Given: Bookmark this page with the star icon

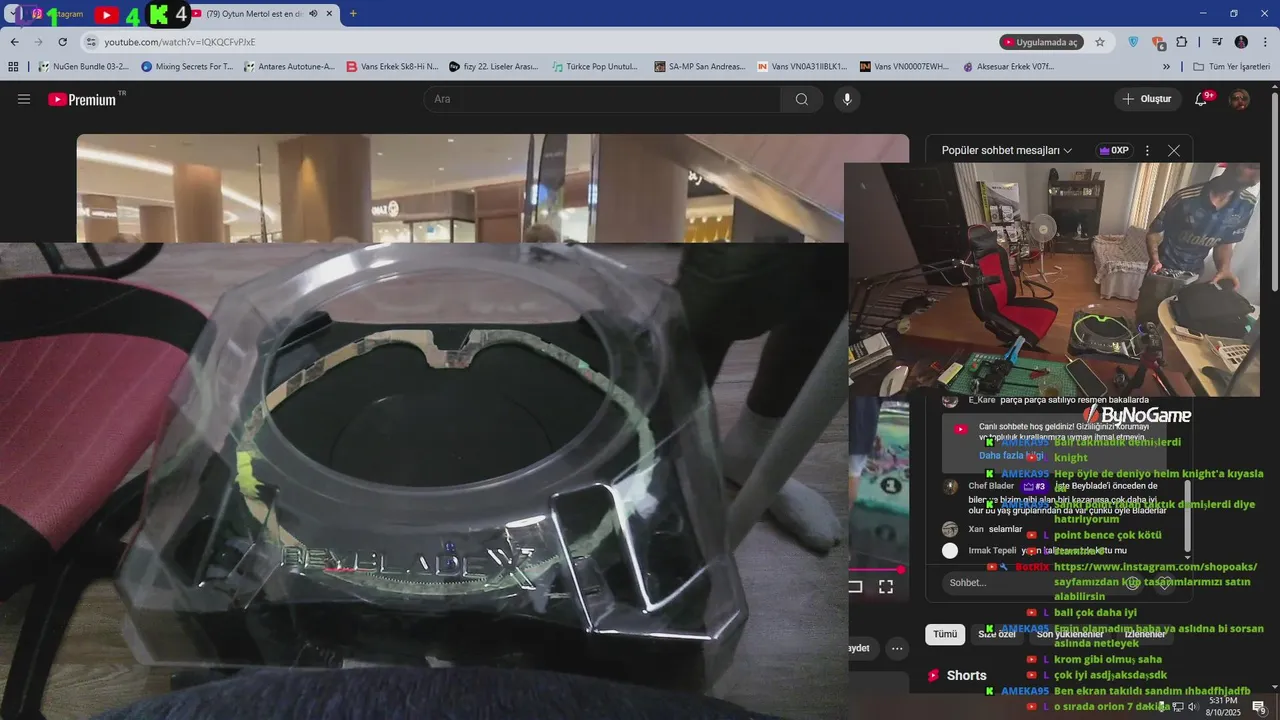Looking at the screenshot, I should 1100,42.
